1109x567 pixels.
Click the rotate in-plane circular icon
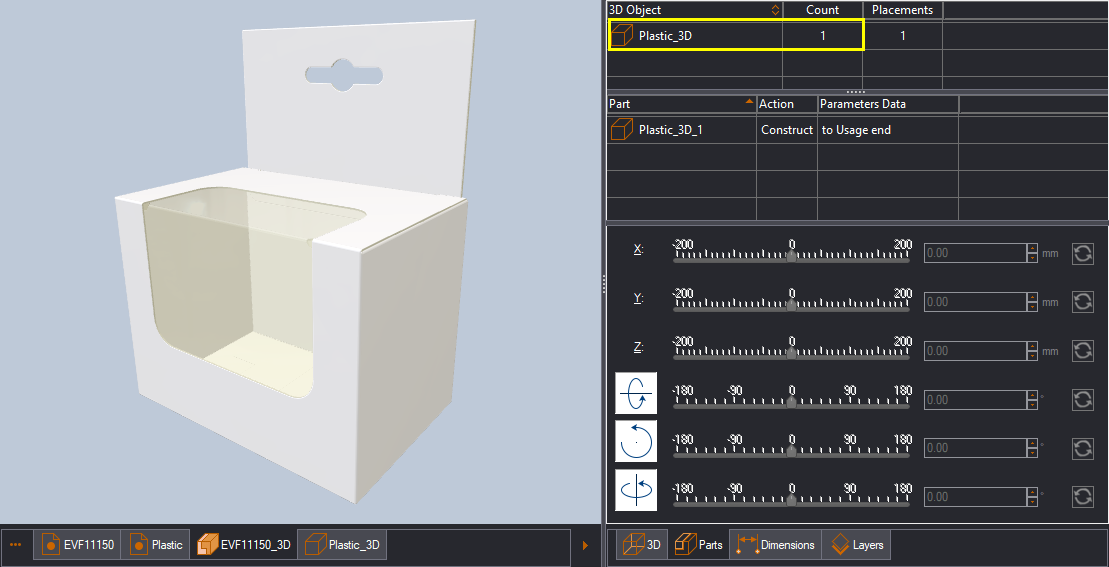(x=636, y=442)
